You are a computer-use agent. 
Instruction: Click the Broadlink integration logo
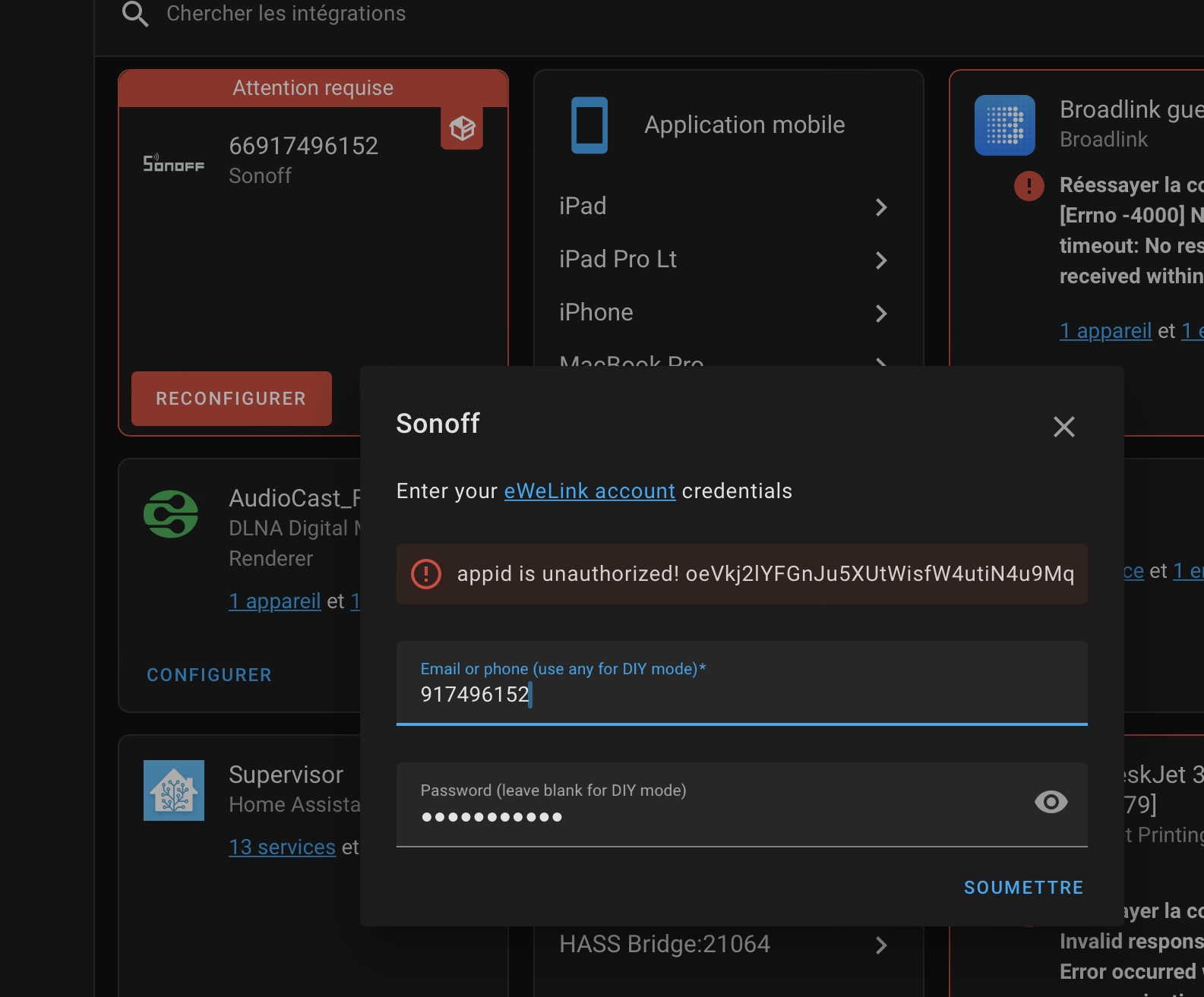coord(1005,125)
